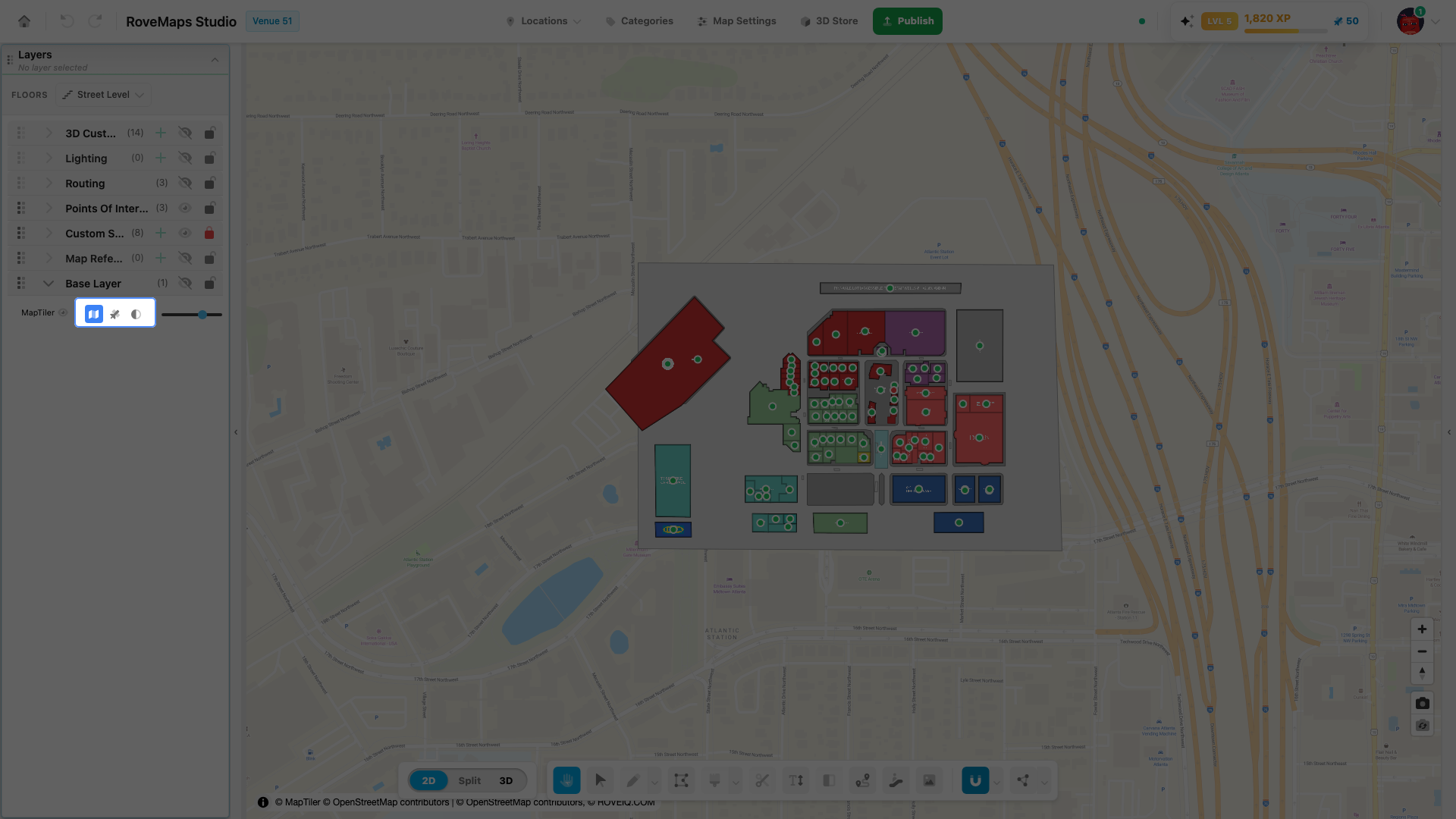Show the Routing layer

184,184
